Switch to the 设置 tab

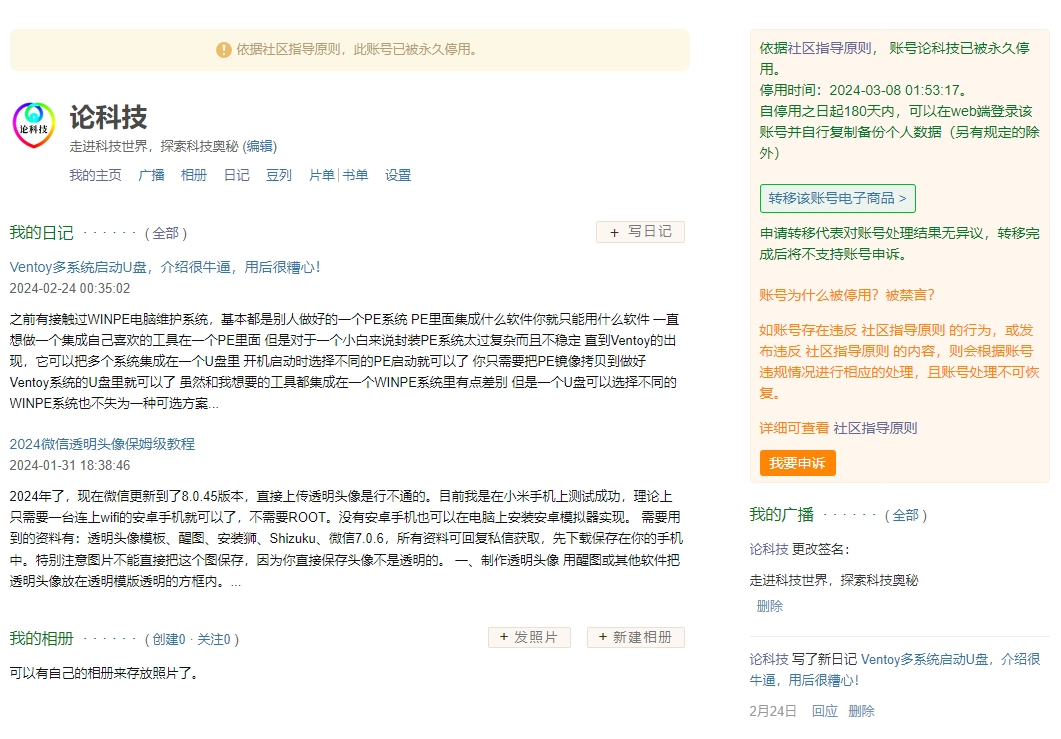tap(397, 175)
